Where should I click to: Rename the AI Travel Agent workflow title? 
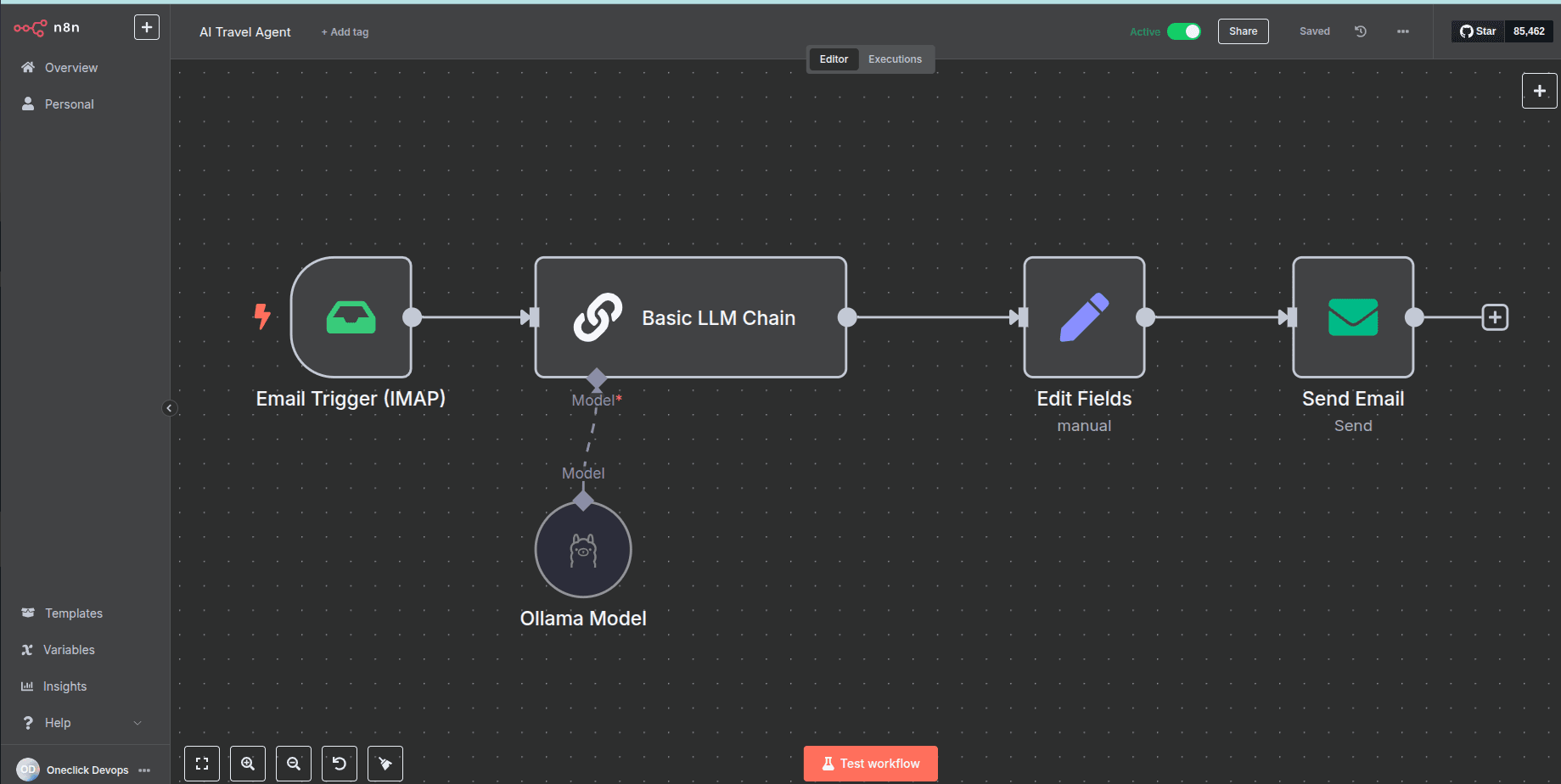point(245,32)
